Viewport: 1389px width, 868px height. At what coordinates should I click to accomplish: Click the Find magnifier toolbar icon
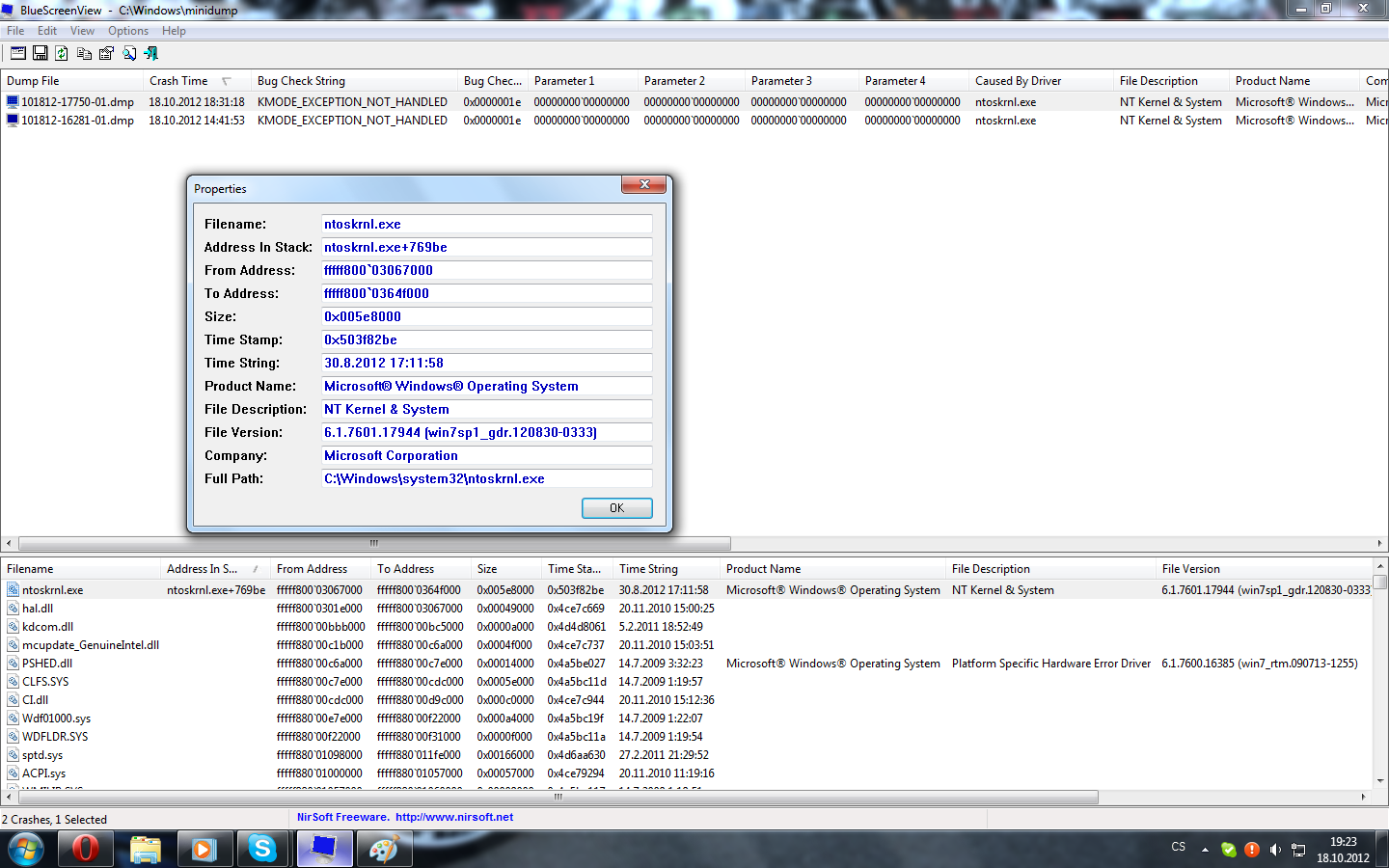pyautogui.click(x=128, y=54)
